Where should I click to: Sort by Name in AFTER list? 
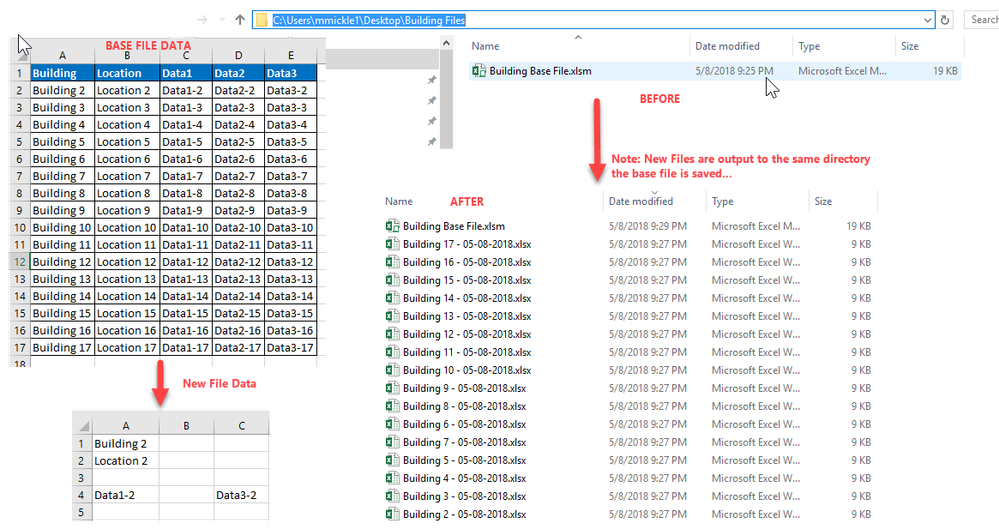pos(399,201)
